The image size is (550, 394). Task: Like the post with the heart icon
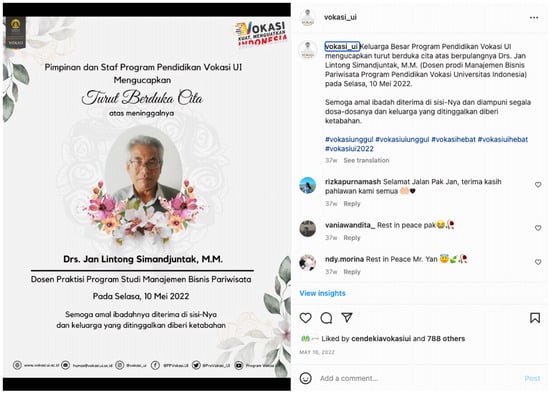(306, 318)
